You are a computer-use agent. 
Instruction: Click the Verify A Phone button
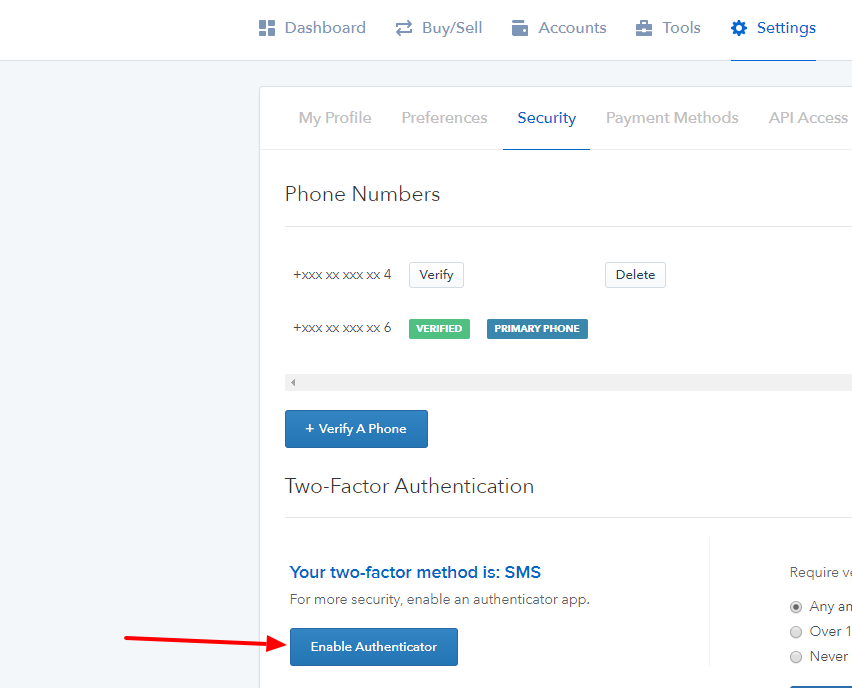coord(356,428)
